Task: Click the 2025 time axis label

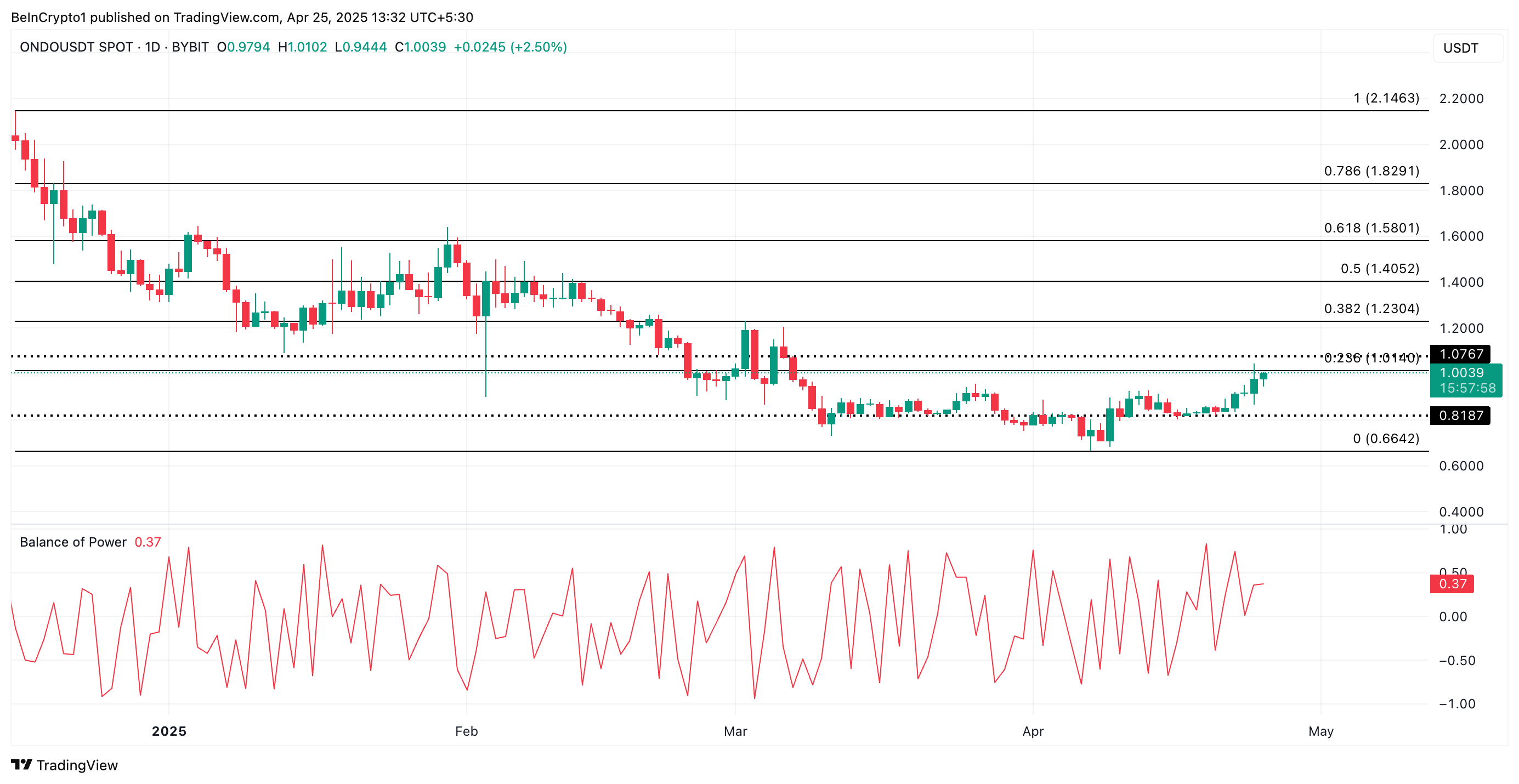Action: click(169, 731)
